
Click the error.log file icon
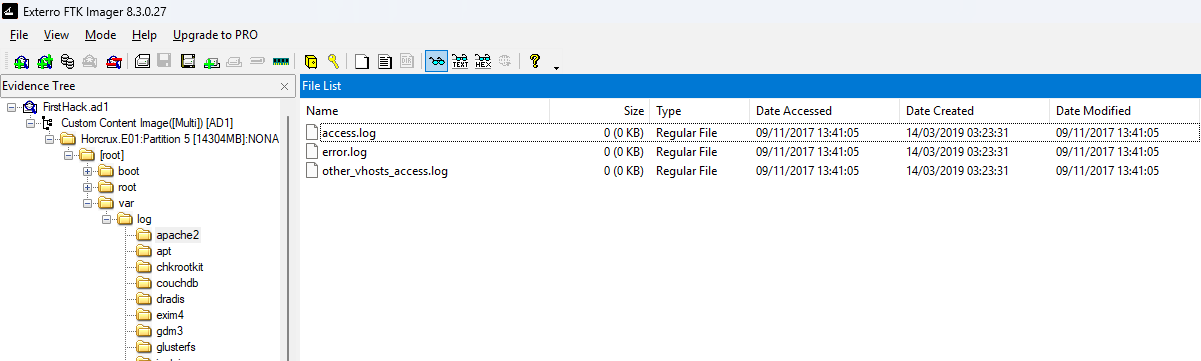(x=311, y=152)
